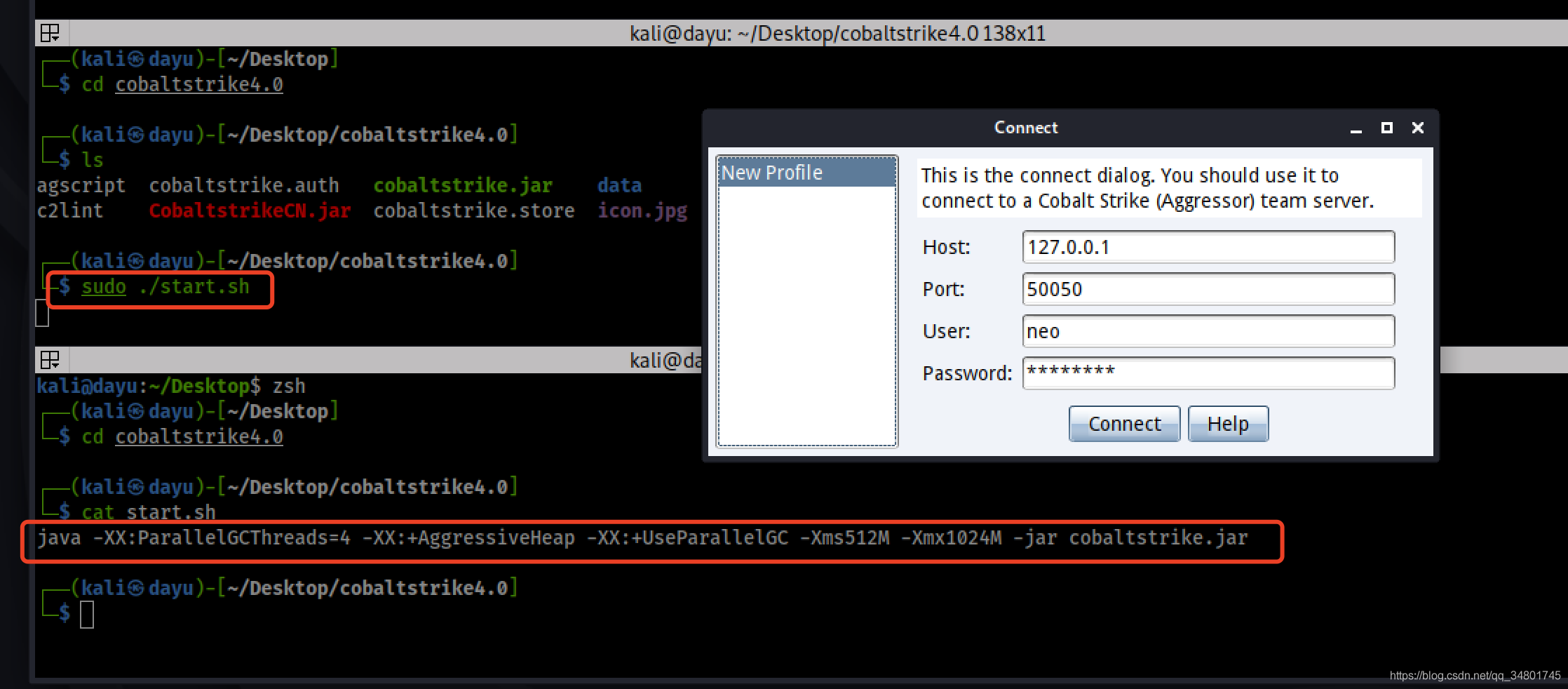This screenshot has width=1568, height=689.
Task: Click the Password input field
Action: tap(1208, 373)
